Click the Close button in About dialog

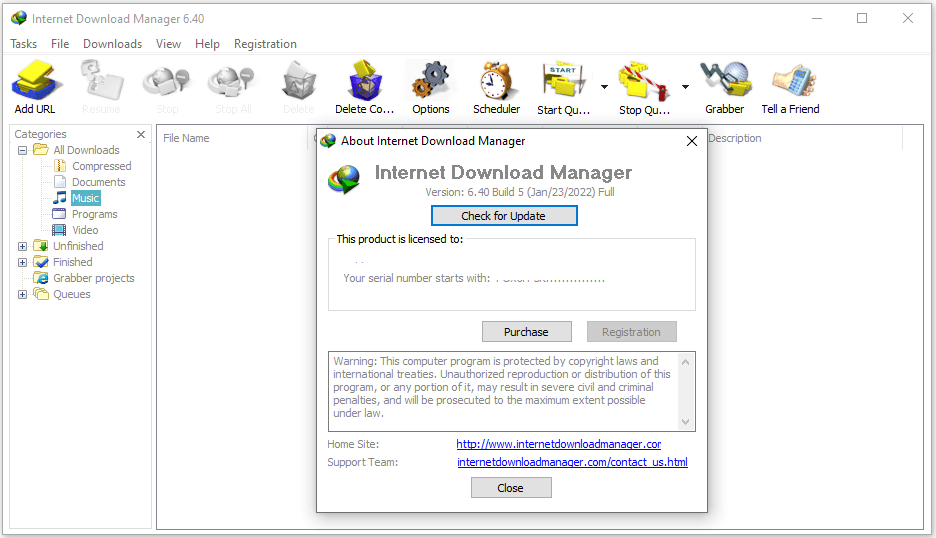[x=511, y=488]
